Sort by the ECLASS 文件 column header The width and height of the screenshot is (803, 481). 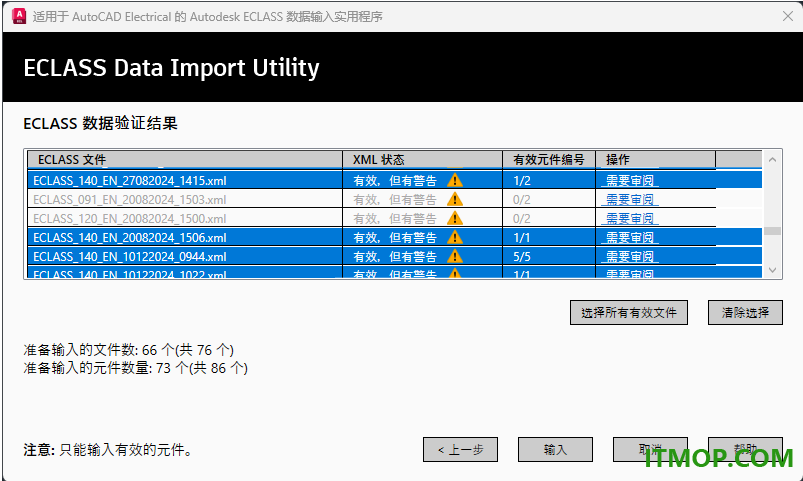185,160
